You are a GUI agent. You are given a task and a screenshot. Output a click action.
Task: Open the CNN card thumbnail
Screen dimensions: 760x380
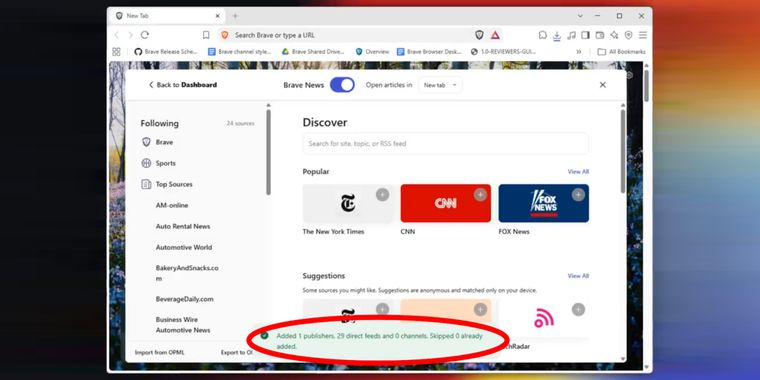[x=445, y=203]
